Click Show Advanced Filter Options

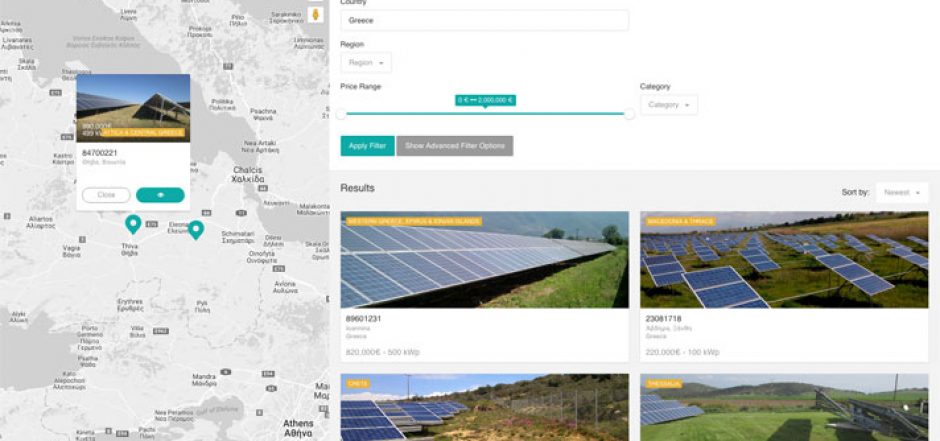pyautogui.click(x=454, y=146)
